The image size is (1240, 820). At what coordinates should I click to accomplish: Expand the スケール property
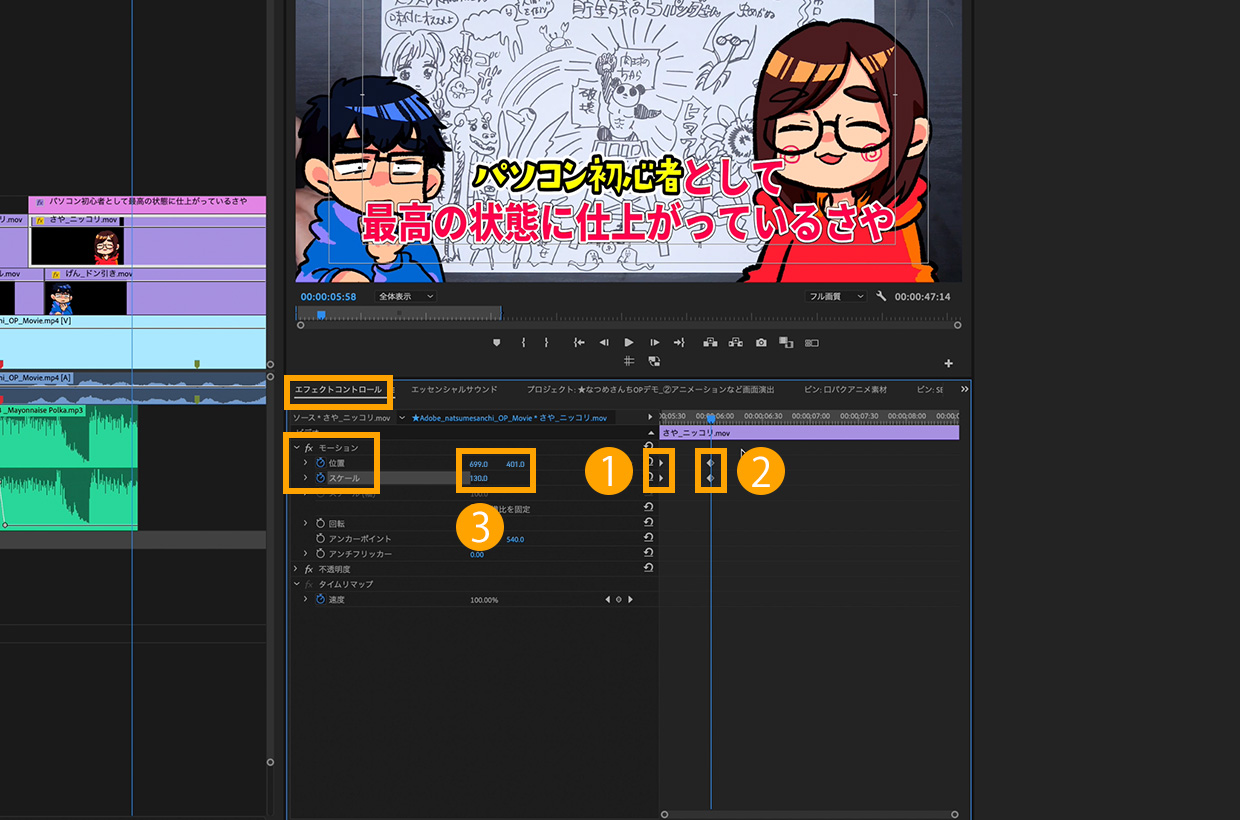[306, 478]
